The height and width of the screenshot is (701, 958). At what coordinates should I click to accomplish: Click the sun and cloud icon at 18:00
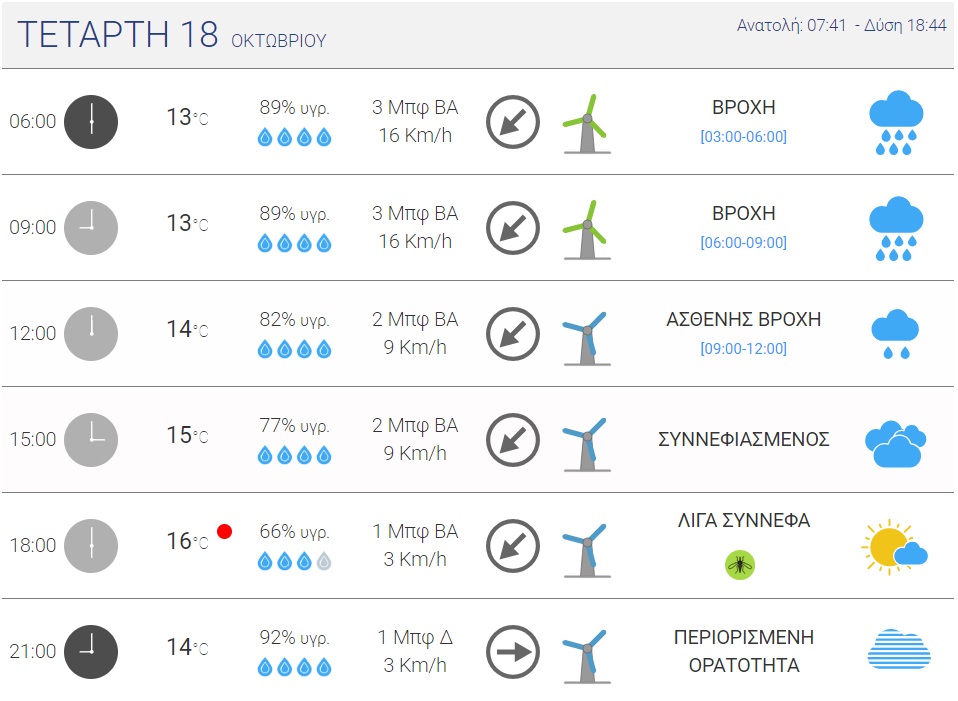[x=894, y=547]
